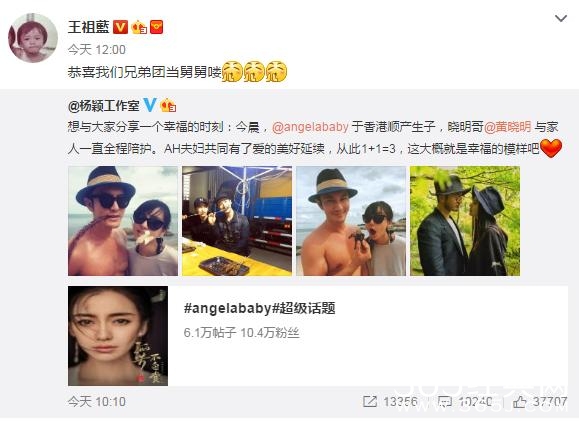View first photo of couple in sunglasses

coord(123,221)
